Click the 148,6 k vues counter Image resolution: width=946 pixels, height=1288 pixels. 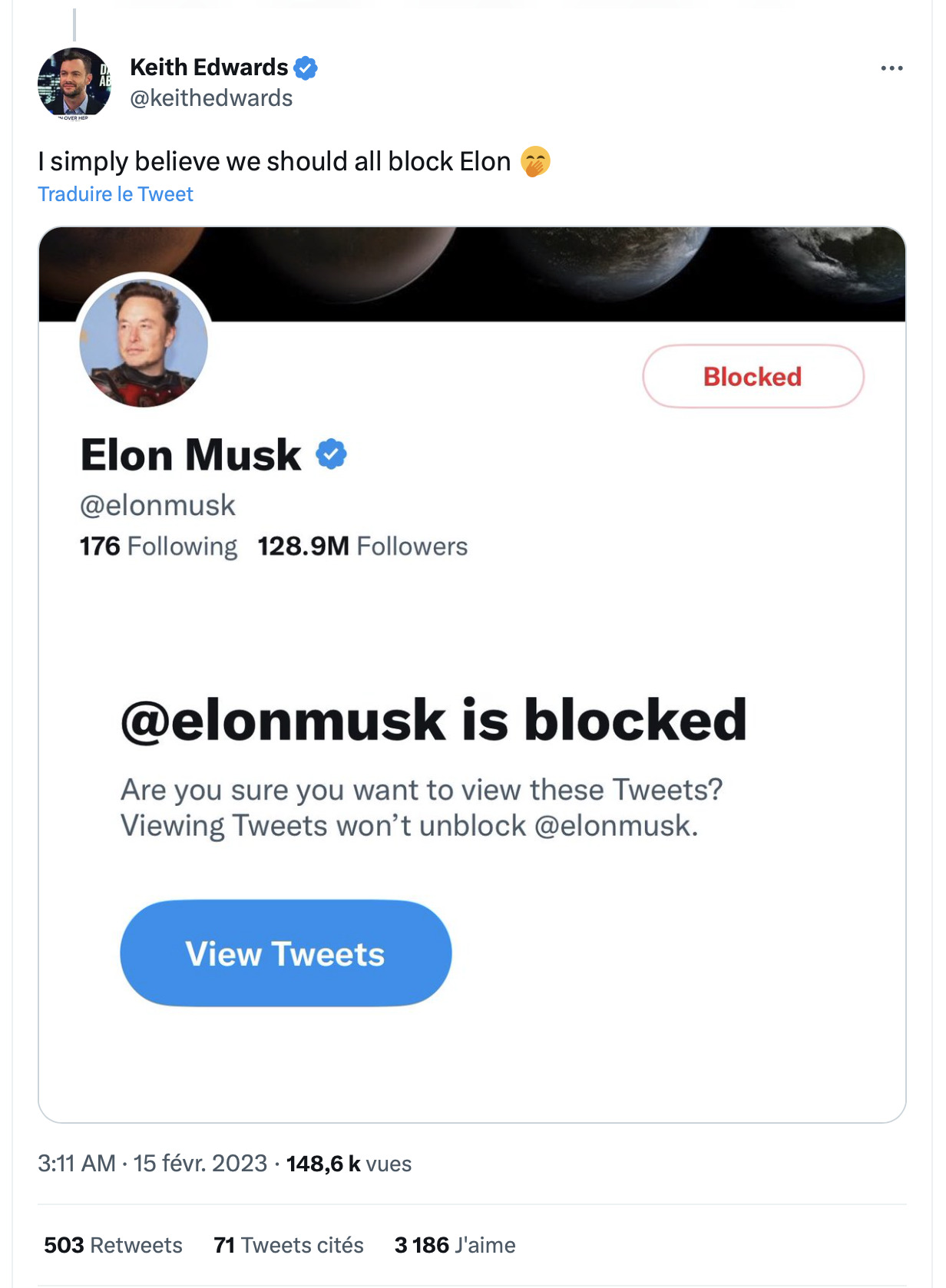coord(349,1164)
